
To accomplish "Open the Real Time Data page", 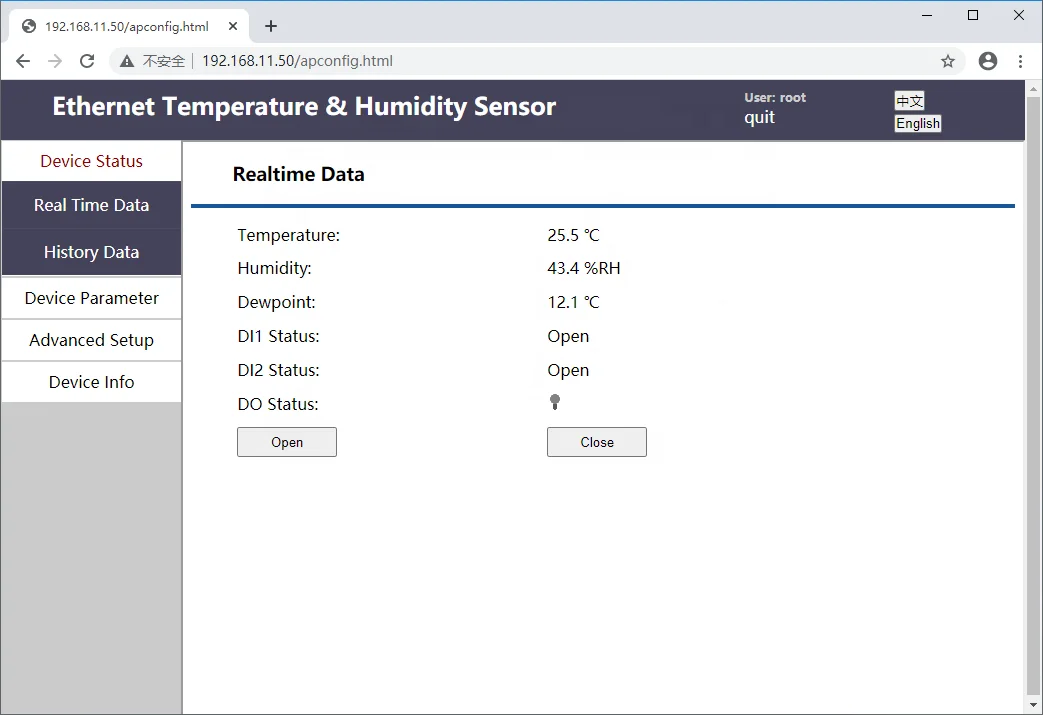I will pyautogui.click(x=91, y=205).
